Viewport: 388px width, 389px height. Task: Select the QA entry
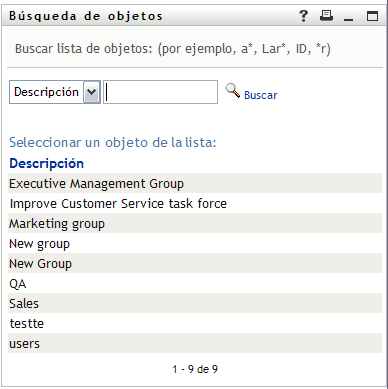[195, 283]
